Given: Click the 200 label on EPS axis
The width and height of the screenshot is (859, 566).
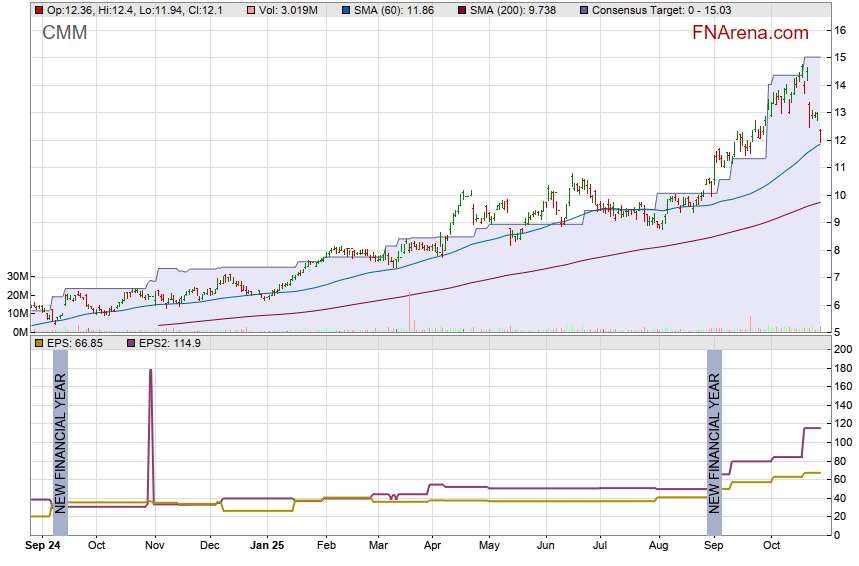Looking at the screenshot, I should tap(843, 350).
